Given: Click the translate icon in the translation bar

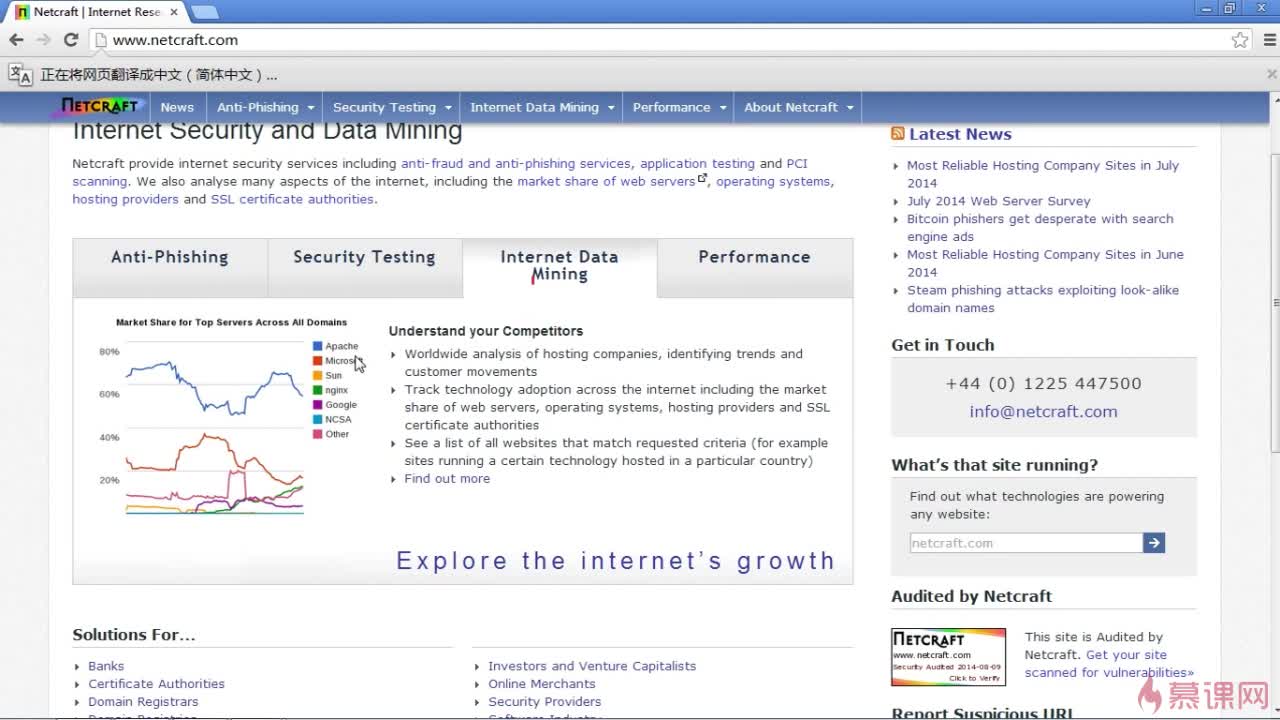Looking at the screenshot, I should pyautogui.click(x=20, y=74).
